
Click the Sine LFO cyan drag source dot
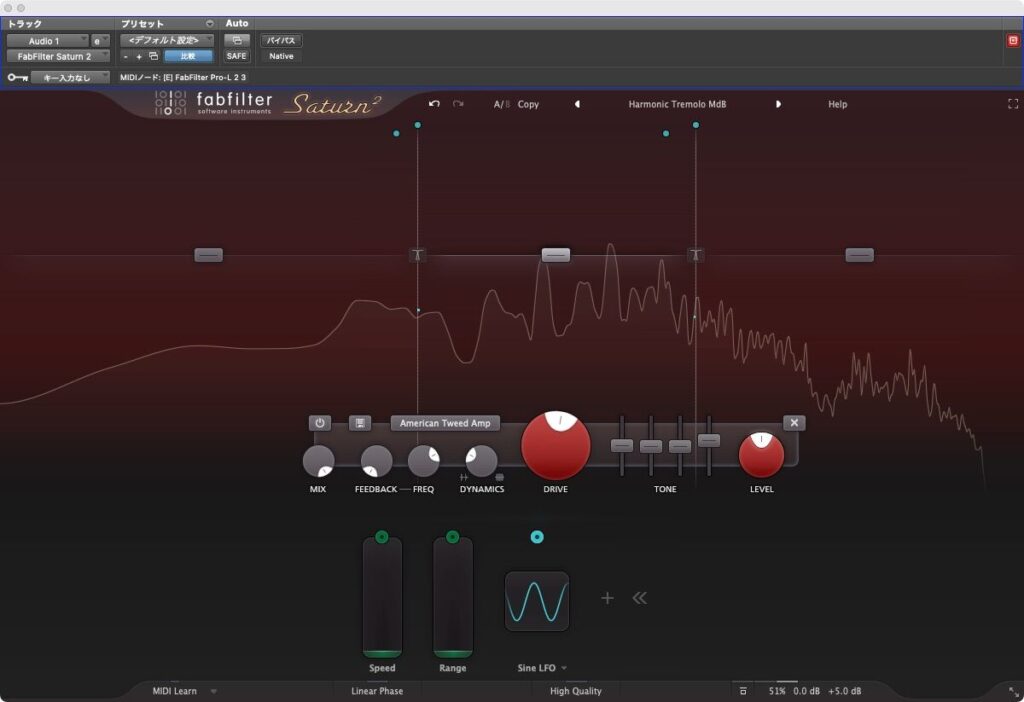pos(537,537)
